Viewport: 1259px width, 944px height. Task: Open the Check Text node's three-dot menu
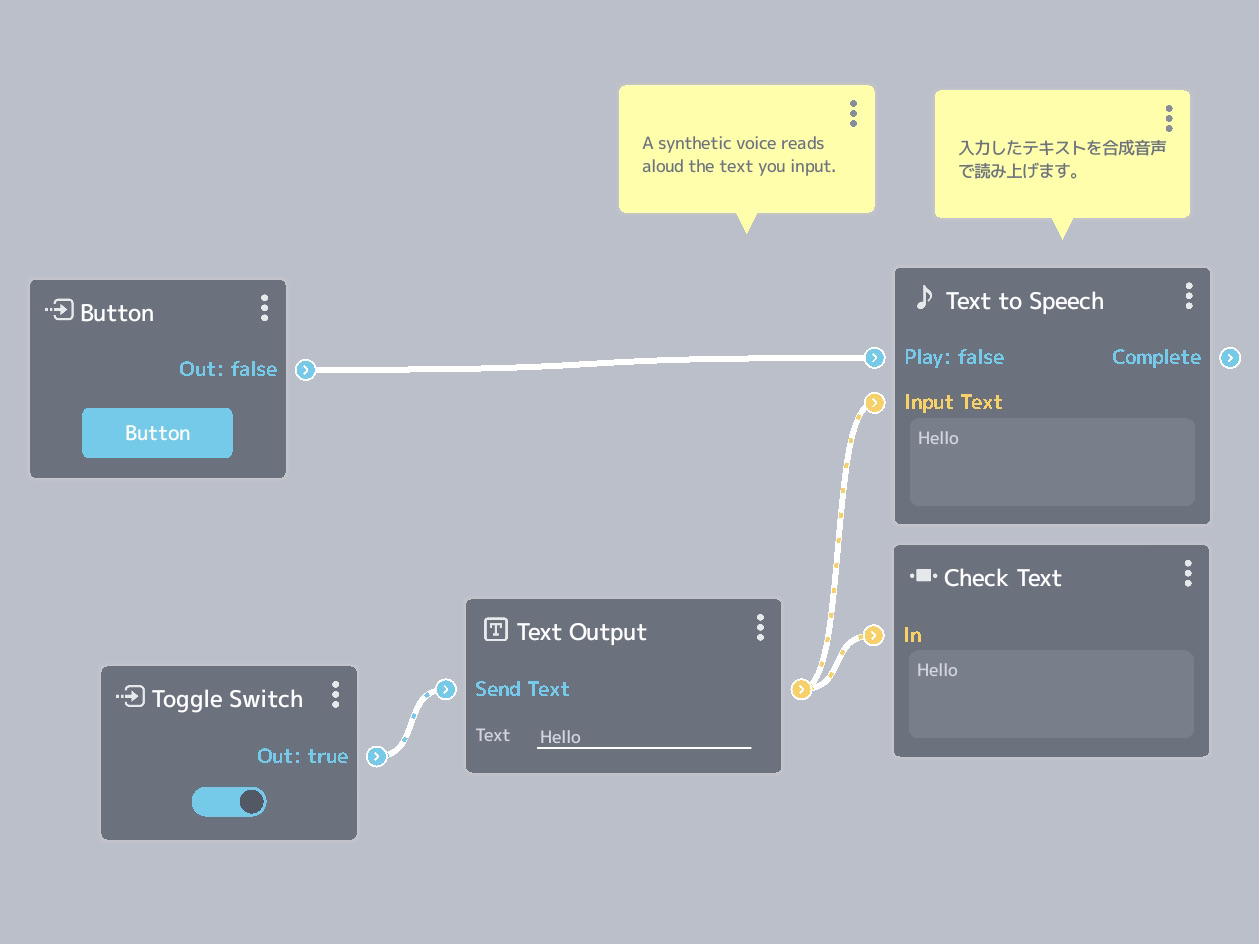[1187, 573]
